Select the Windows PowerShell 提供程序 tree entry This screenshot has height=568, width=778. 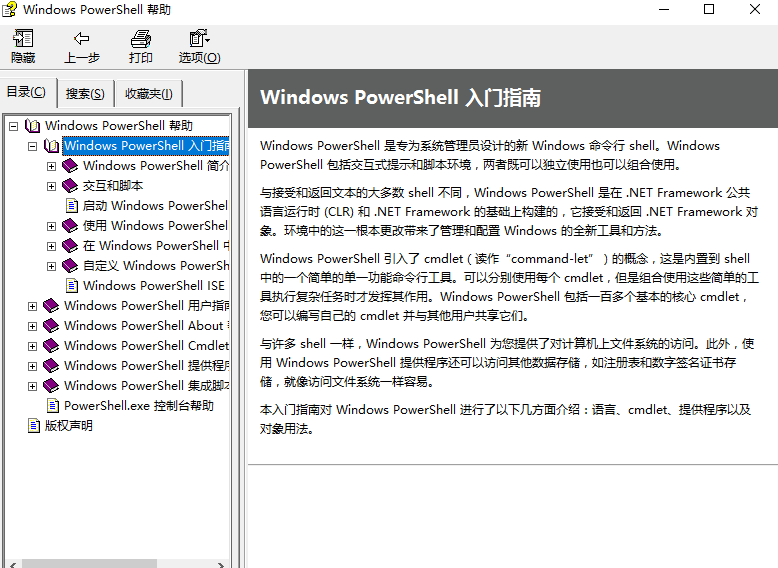(146, 366)
